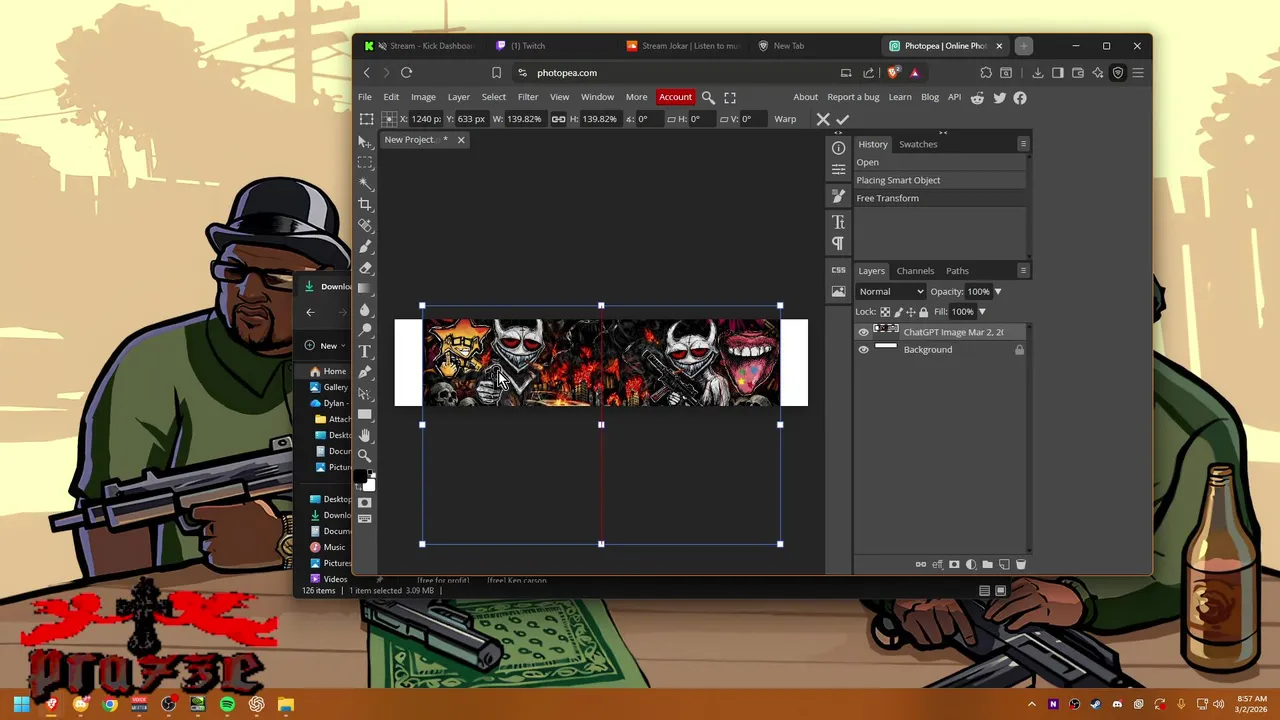This screenshot has height=720, width=1280.
Task: Select the Move tool
Action: point(365,142)
